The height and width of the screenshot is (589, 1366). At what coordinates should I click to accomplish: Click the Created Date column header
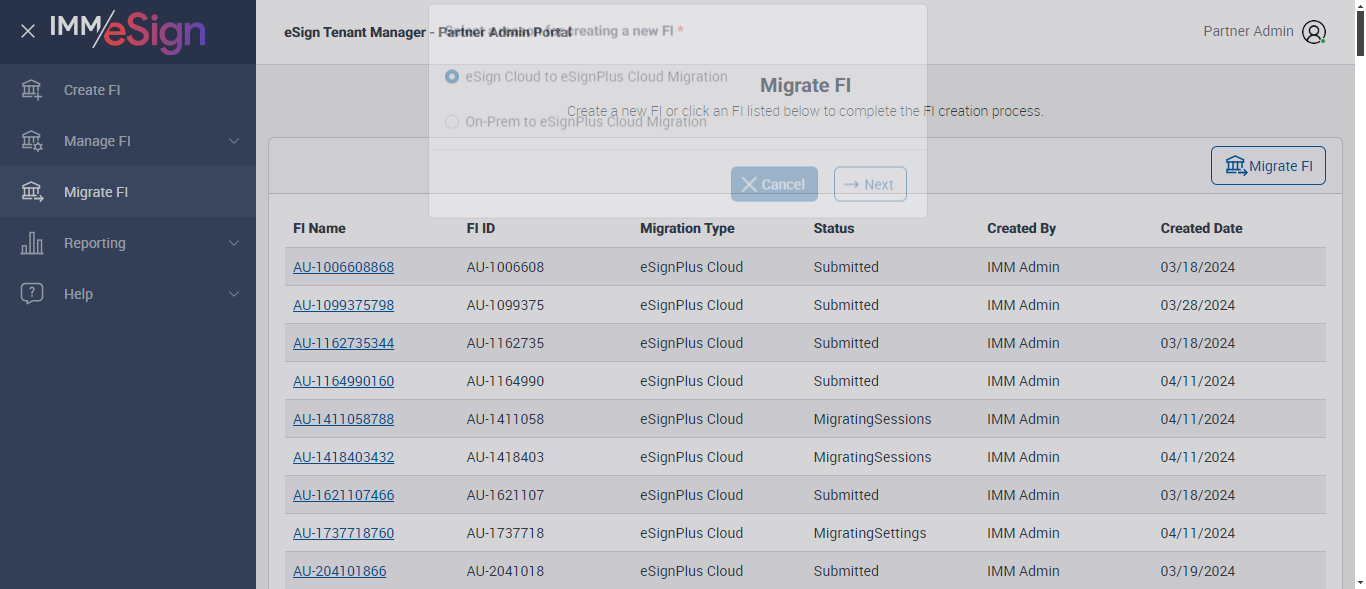click(x=1201, y=228)
